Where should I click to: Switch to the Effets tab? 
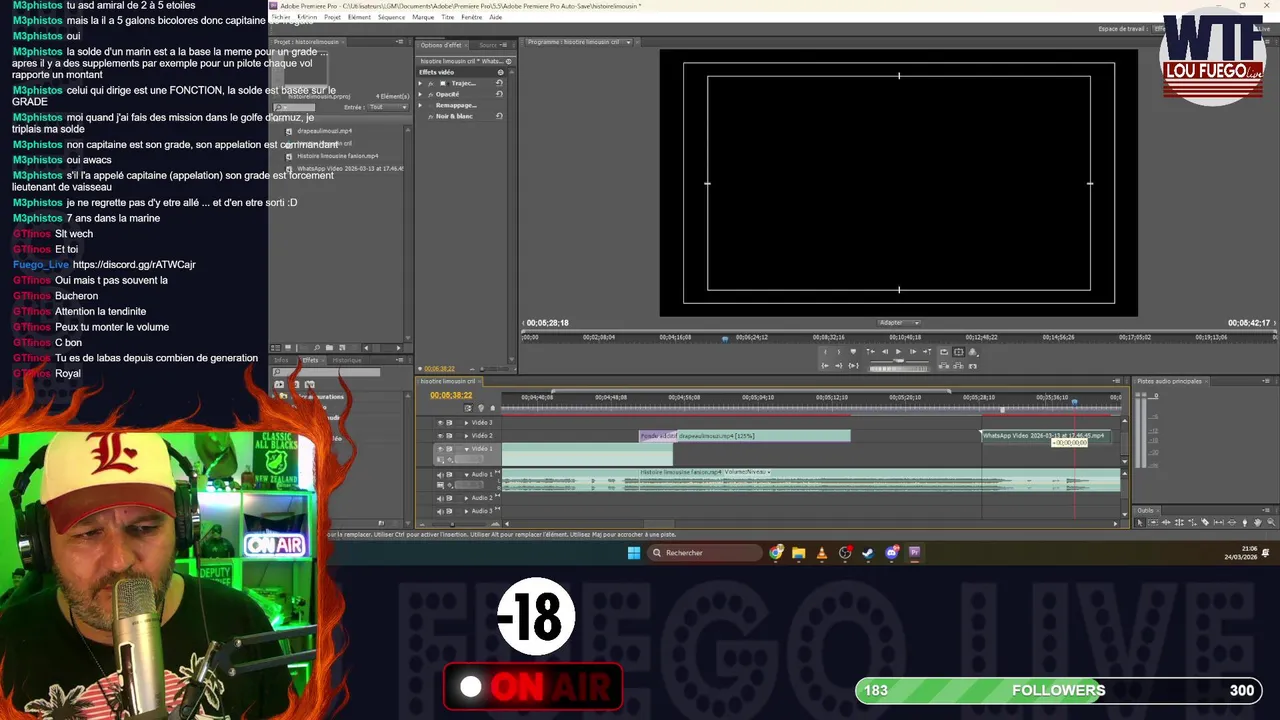tap(310, 360)
